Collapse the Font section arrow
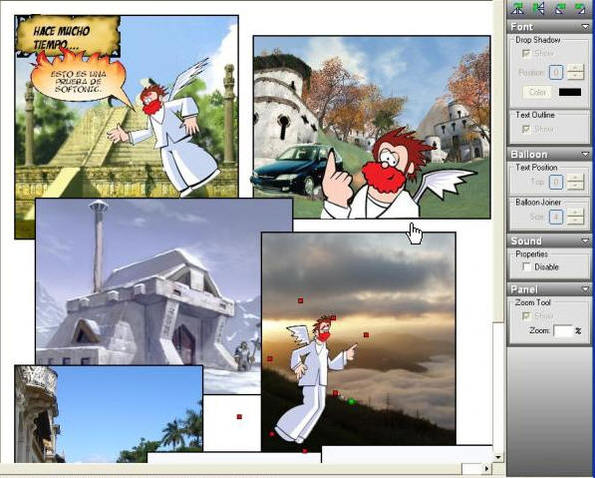Viewport: 595px width, 478px height. click(x=585, y=27)
